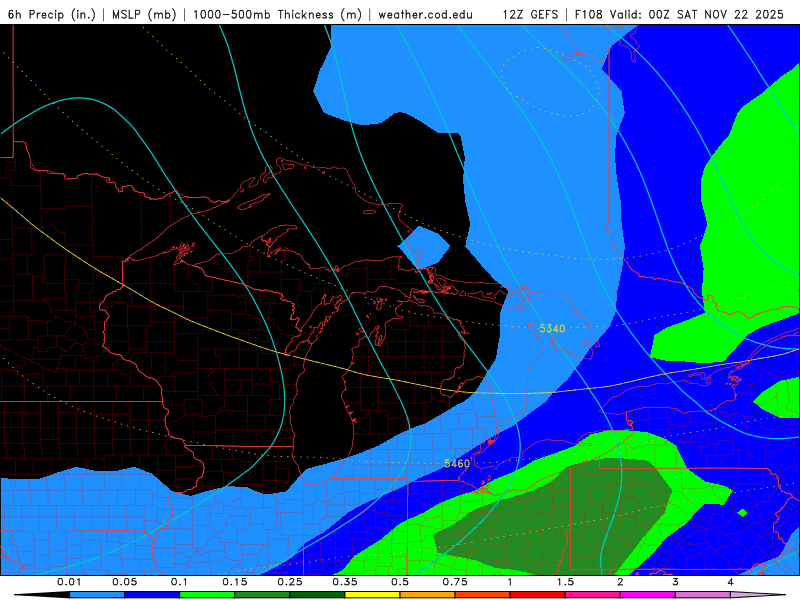Click the '1.5' legend value
The height and width of the screenshot is (600, 800).
565,582
